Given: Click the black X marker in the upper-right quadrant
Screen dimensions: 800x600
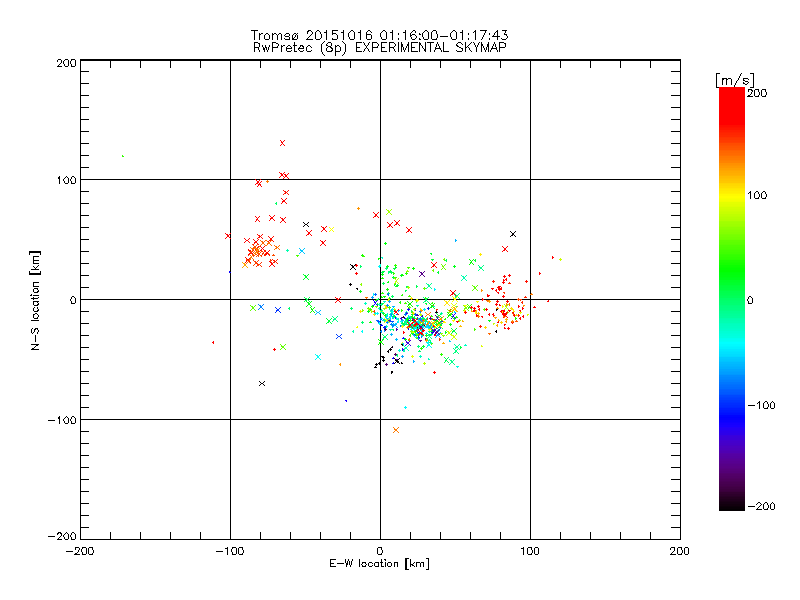Looking at the screenshot, I should coord(513,234).
